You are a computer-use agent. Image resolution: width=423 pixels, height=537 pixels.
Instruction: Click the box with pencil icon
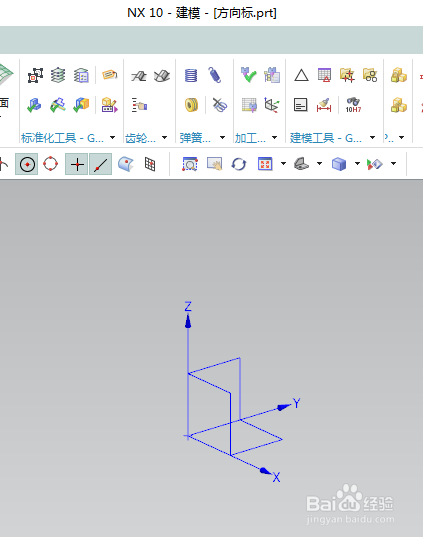(110, 105)
